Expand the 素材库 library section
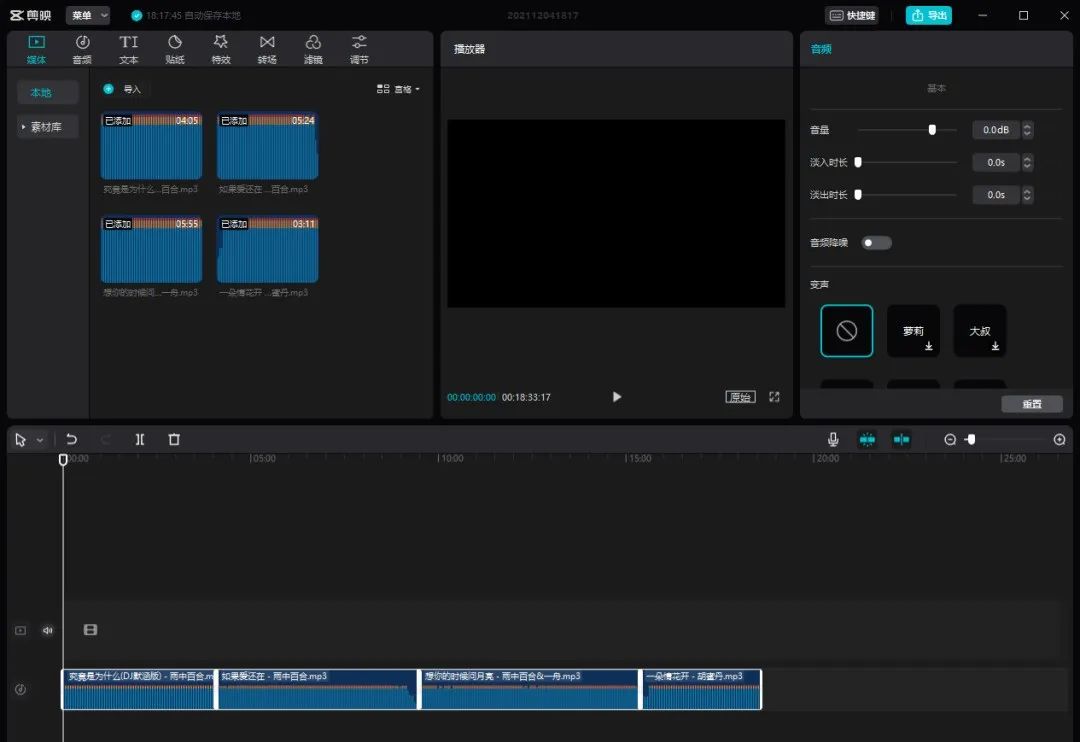Screen dimensions: 1080x742 click(47, 127)
